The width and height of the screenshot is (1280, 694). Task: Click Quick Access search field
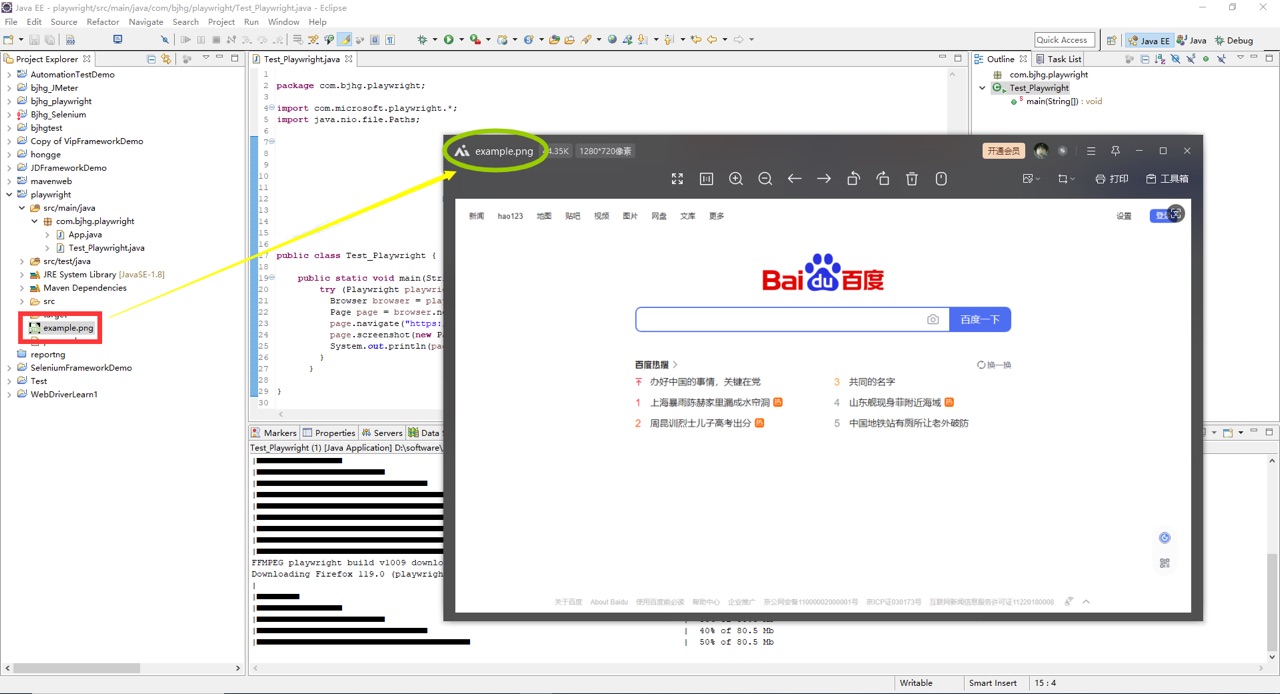tap(1063, 40)
